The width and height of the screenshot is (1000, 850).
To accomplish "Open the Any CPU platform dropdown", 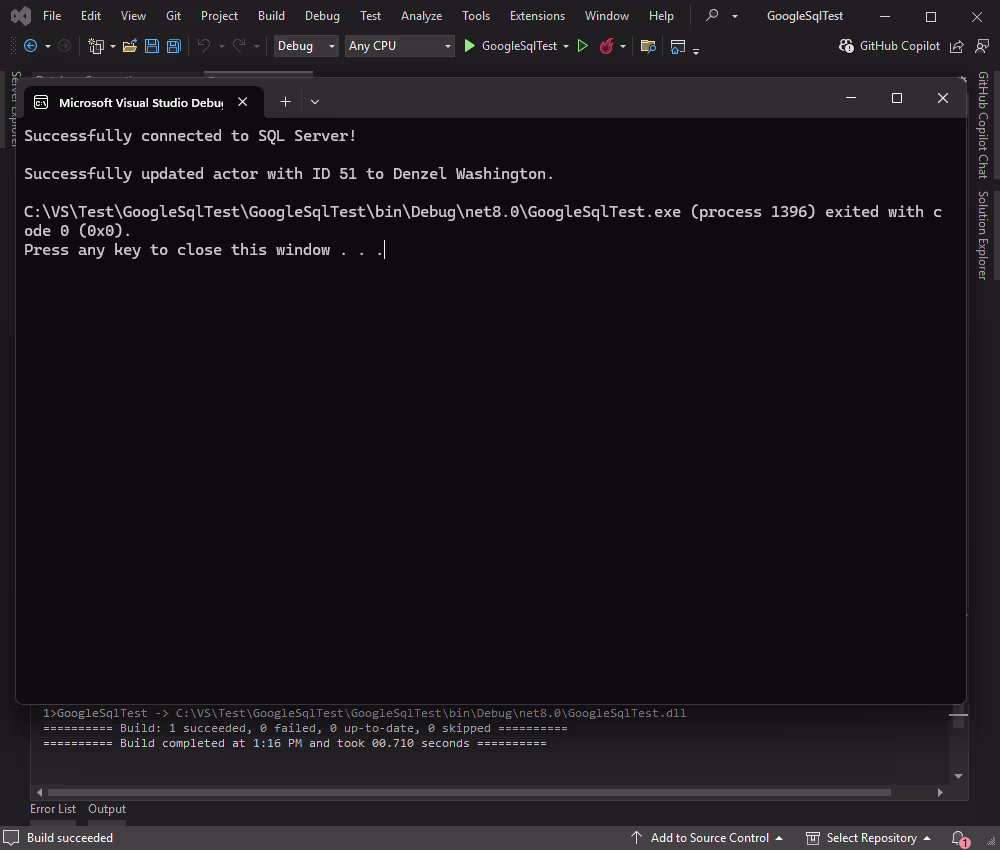I will (398, 46).
